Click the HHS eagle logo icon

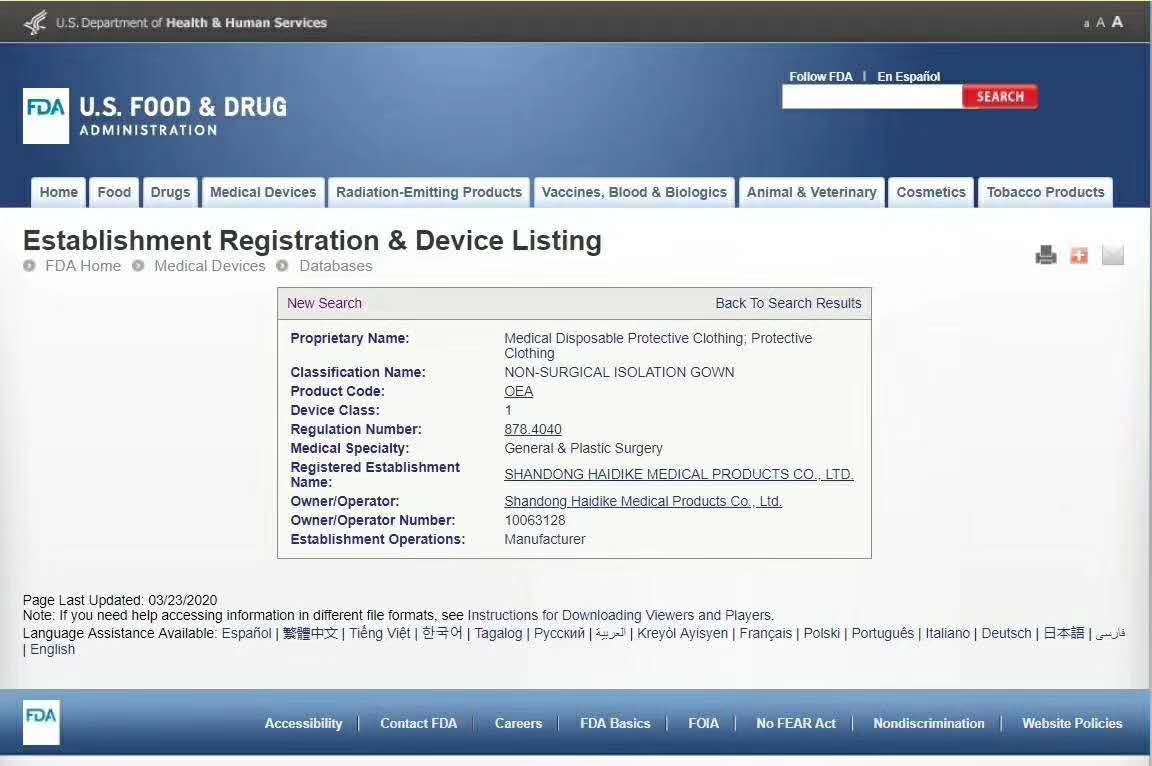point(35,23)
